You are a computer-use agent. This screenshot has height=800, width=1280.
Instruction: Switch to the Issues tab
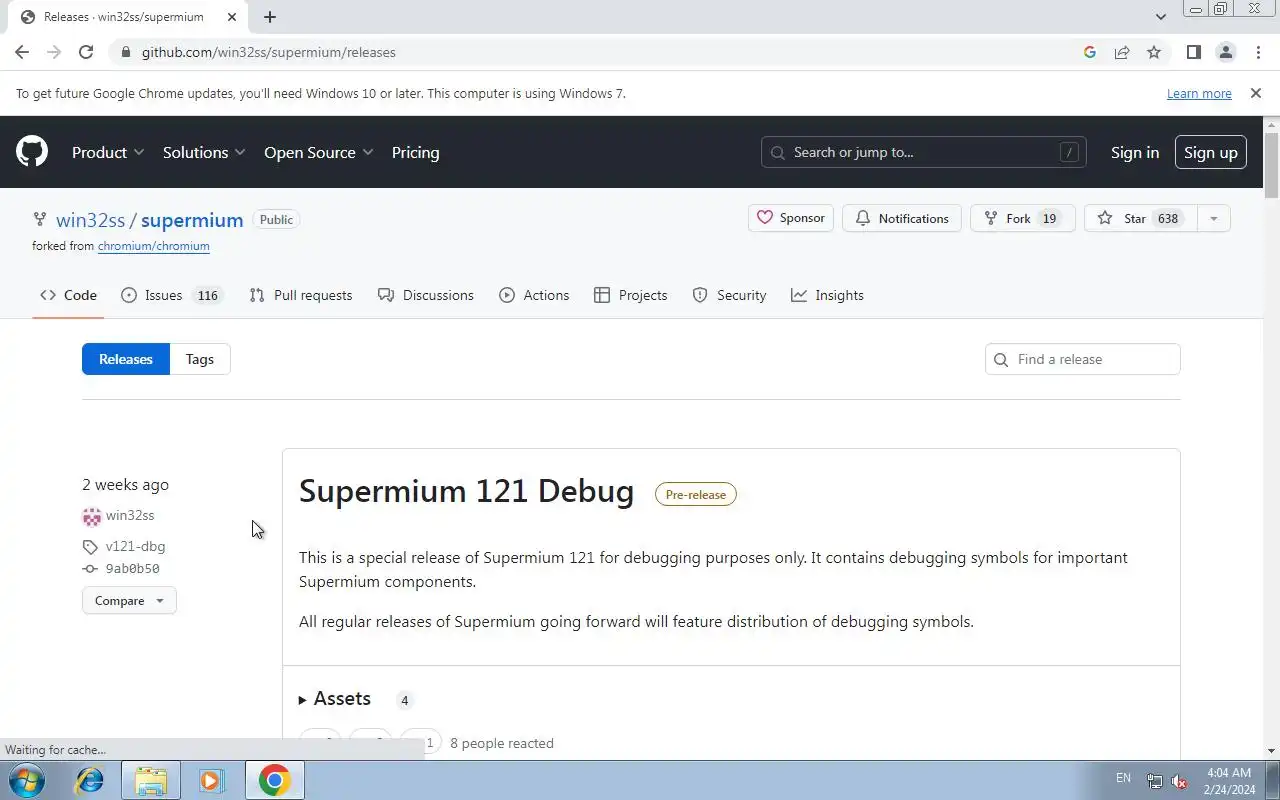[x=171, y=295]
